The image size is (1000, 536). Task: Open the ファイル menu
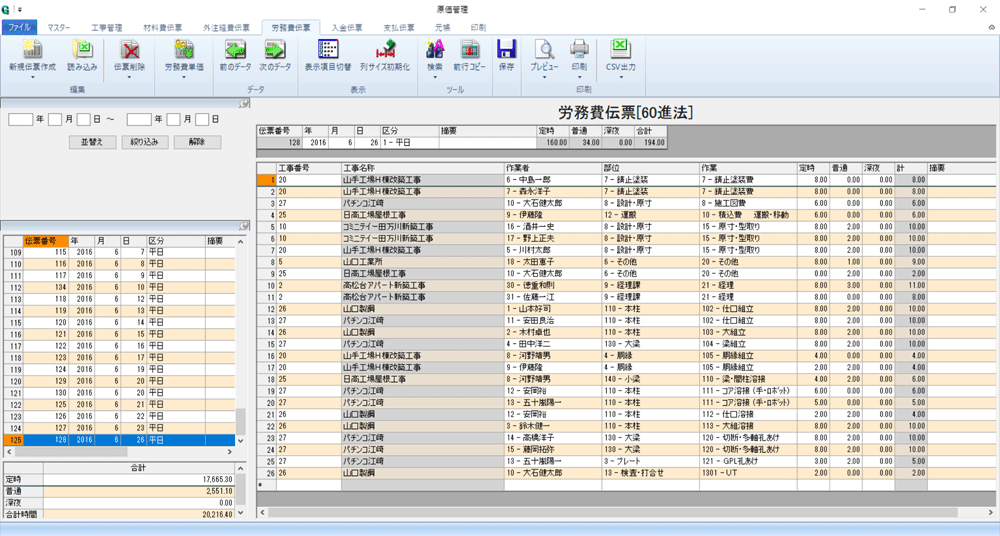coord(21,28)
